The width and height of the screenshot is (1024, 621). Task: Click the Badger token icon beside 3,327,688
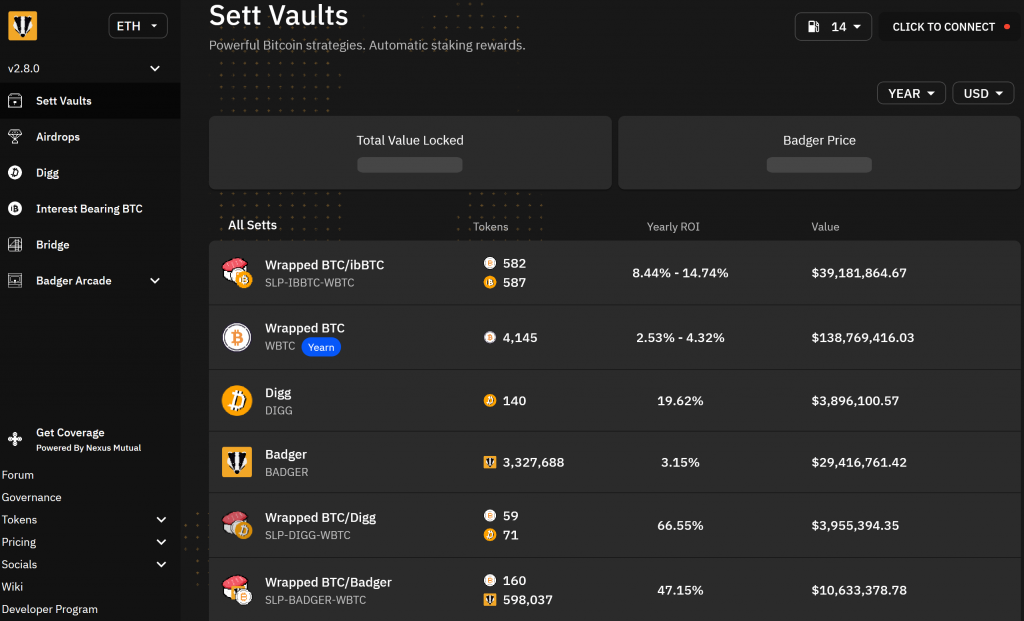490,462
